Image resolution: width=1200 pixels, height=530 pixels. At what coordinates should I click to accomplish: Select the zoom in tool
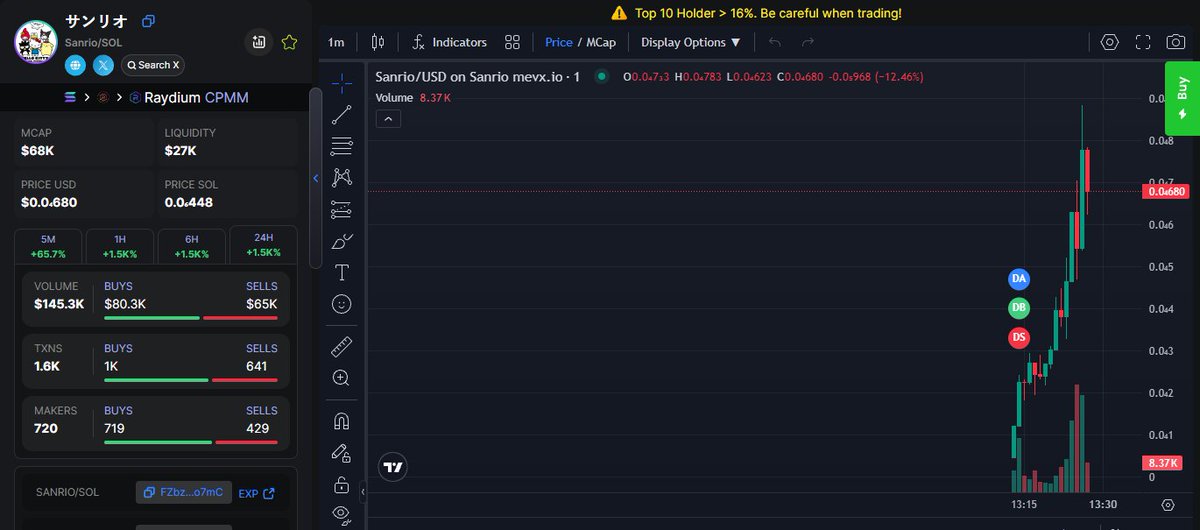[x=341, y=378]
